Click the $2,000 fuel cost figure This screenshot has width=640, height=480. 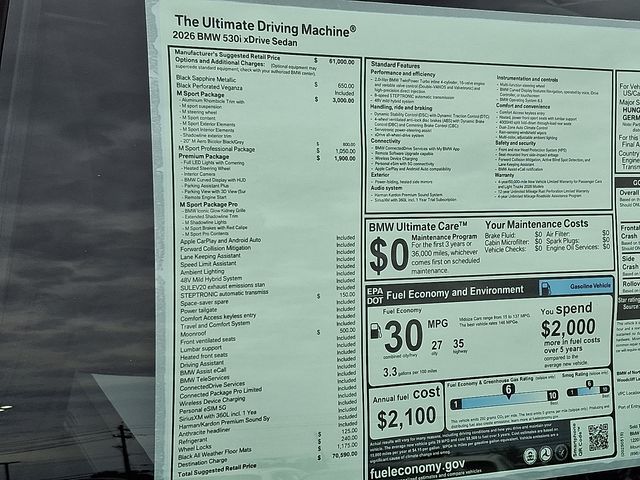point(568,327)
